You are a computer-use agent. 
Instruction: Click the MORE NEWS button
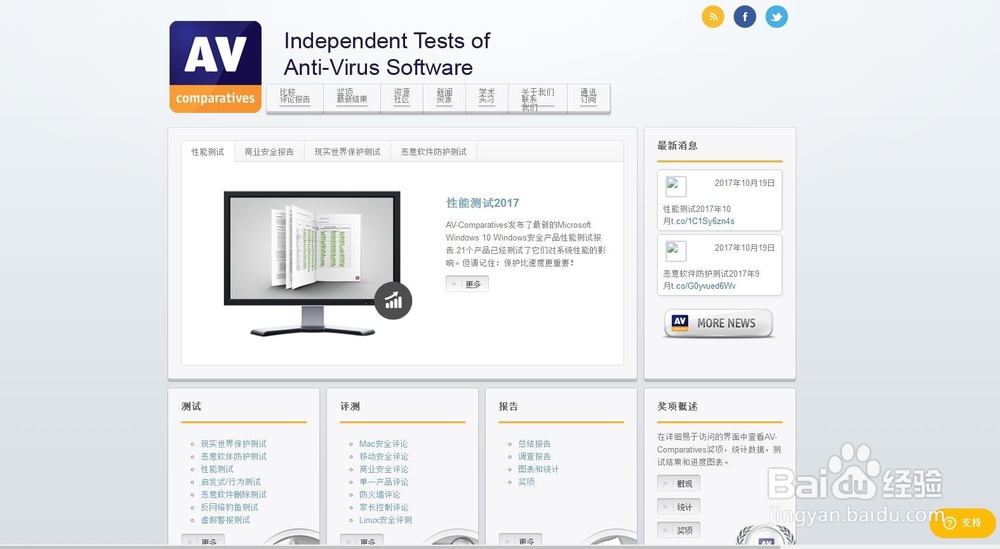(x=718, y=323)
